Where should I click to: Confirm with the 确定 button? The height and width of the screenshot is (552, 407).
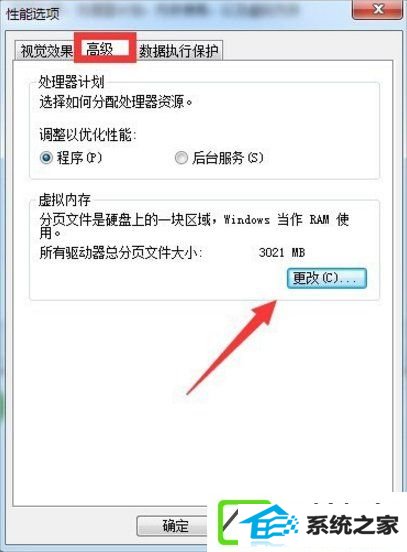point(175,526)
